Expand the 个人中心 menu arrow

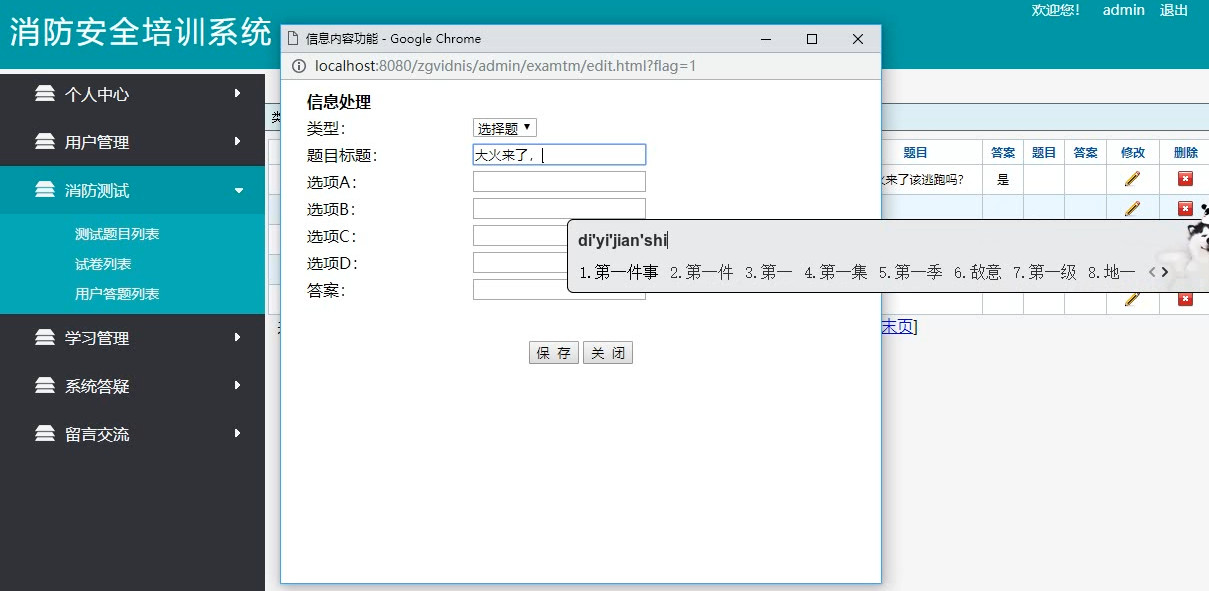click(x=237, y=93)
